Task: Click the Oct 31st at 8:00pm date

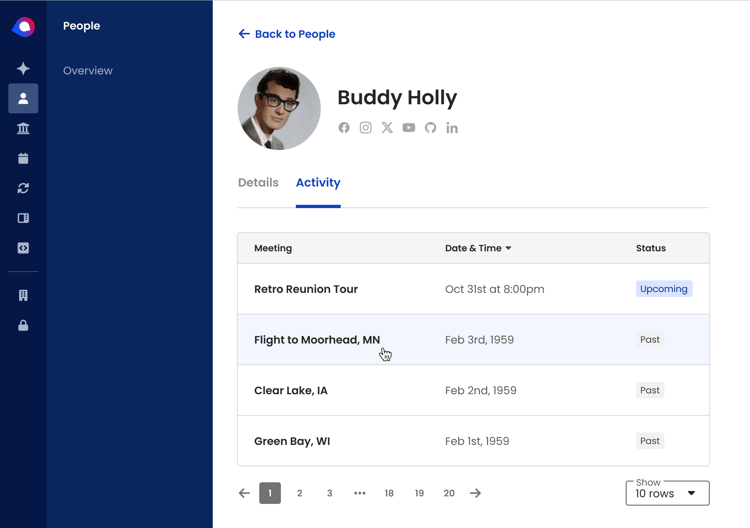Action: 495,289
